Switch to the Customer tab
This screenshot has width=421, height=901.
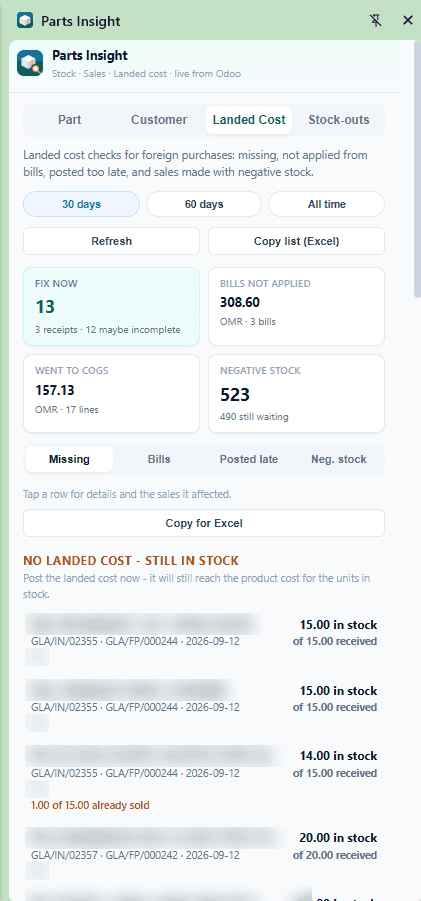point(159,120)
